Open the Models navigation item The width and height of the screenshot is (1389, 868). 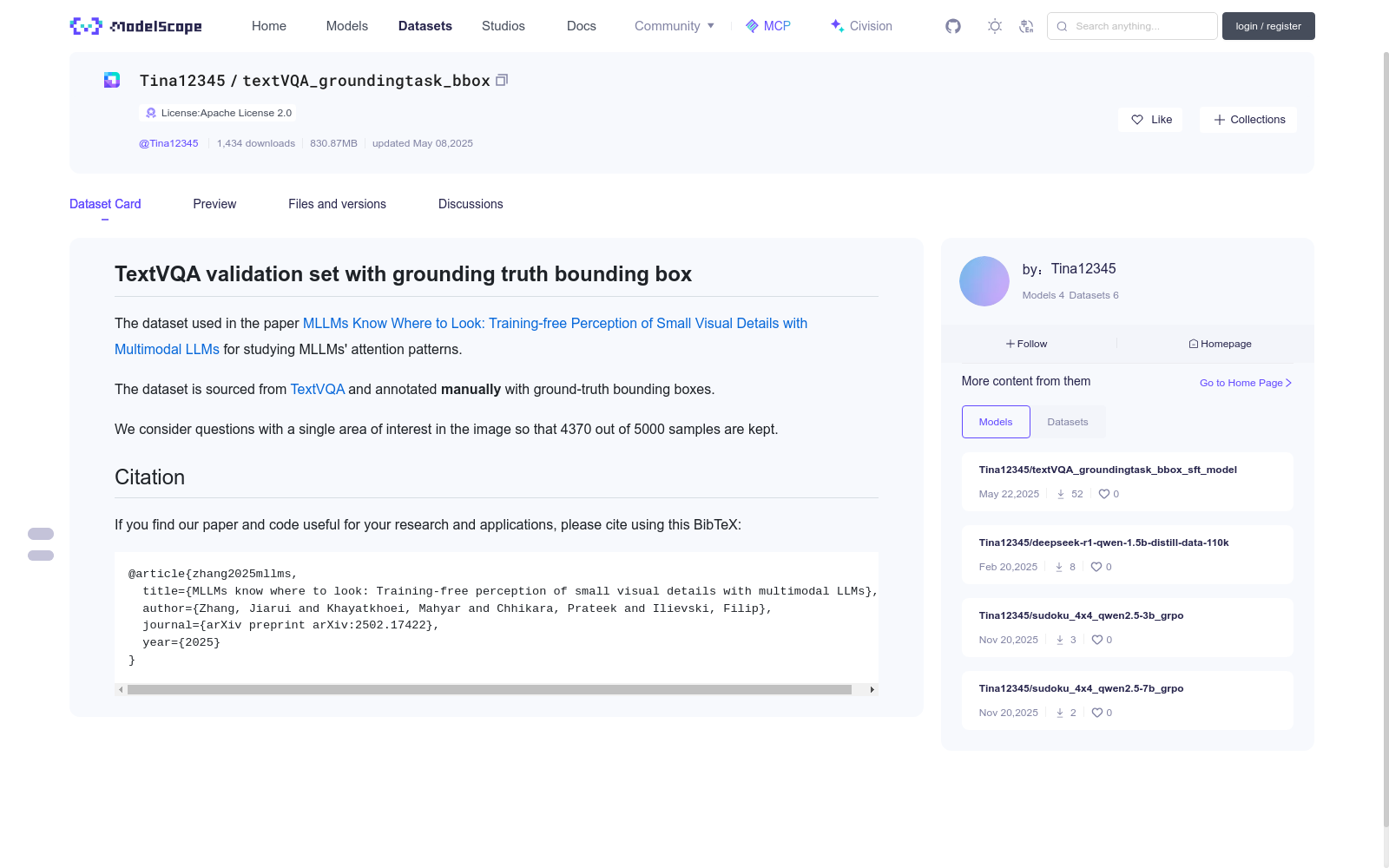pos(347,26)
